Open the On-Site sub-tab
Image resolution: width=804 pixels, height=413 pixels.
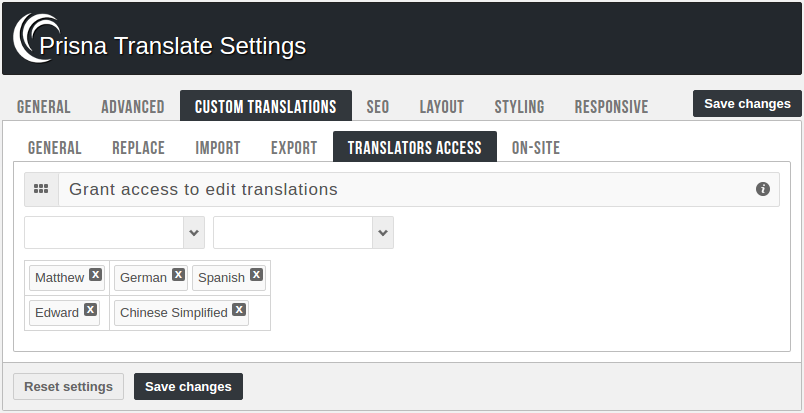pos(535,148)
